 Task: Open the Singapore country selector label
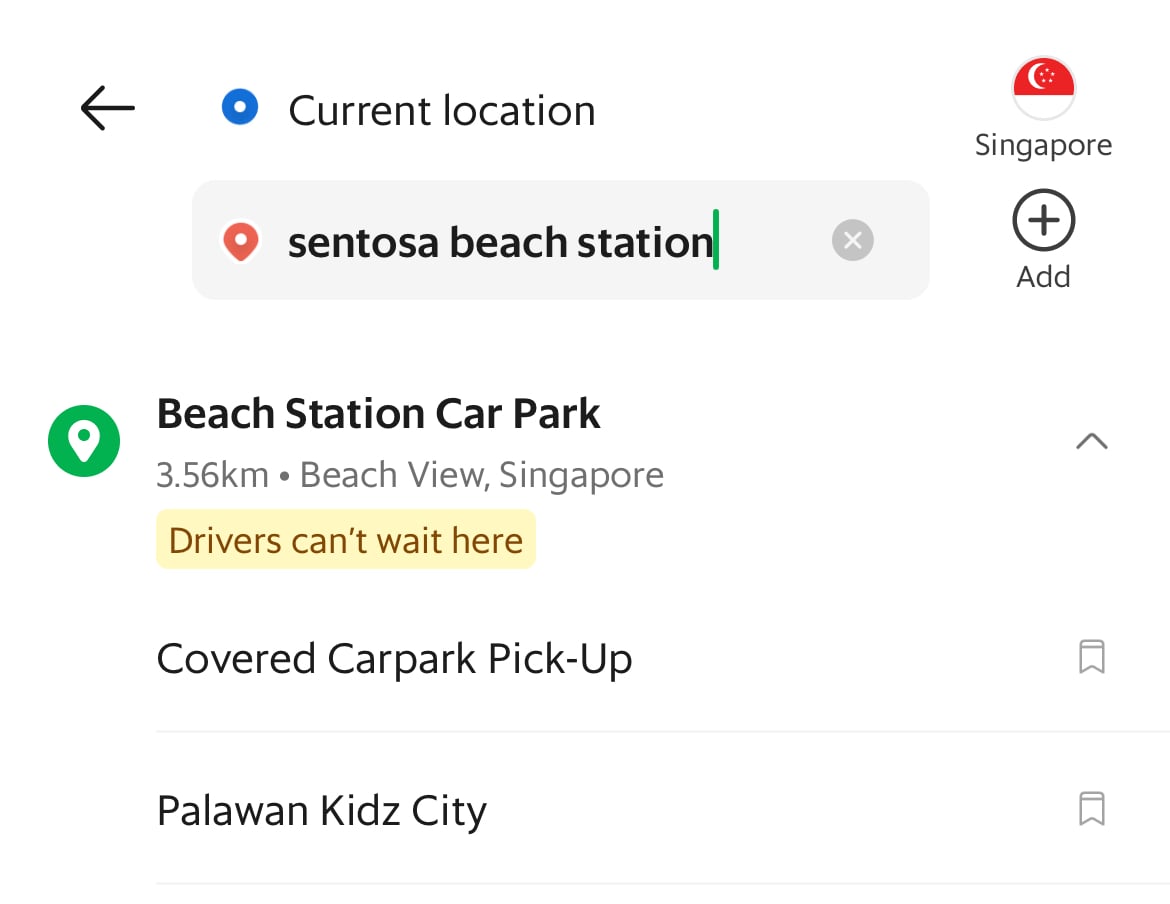[1043, 145]
